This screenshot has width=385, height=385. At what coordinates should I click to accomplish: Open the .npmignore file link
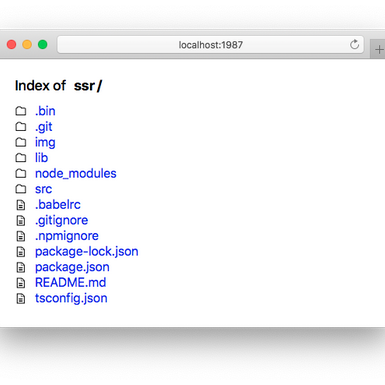pyautogui.click(x=67, y=236)
